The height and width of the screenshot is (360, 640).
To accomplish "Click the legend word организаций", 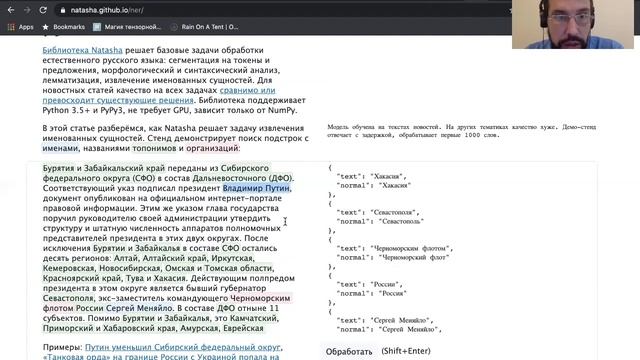I will click(212, 148).
